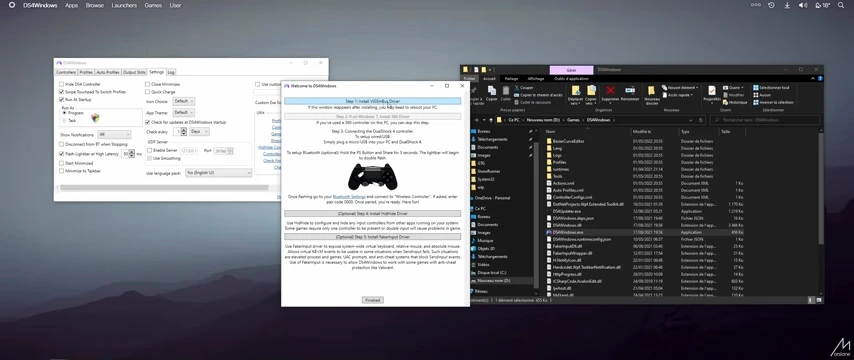Click the Nouveau dossier folder icon
Viewport: 854px width, 360px height.
(651, 90)
